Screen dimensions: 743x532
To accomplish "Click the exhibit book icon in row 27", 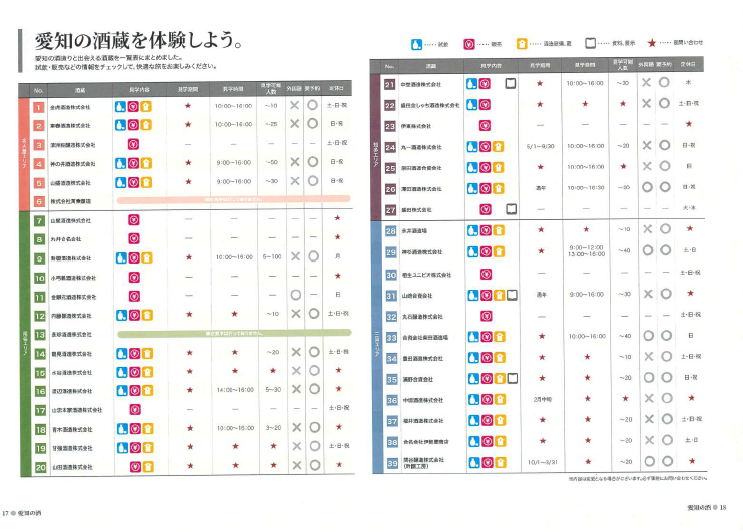I will tap(511, 209).
